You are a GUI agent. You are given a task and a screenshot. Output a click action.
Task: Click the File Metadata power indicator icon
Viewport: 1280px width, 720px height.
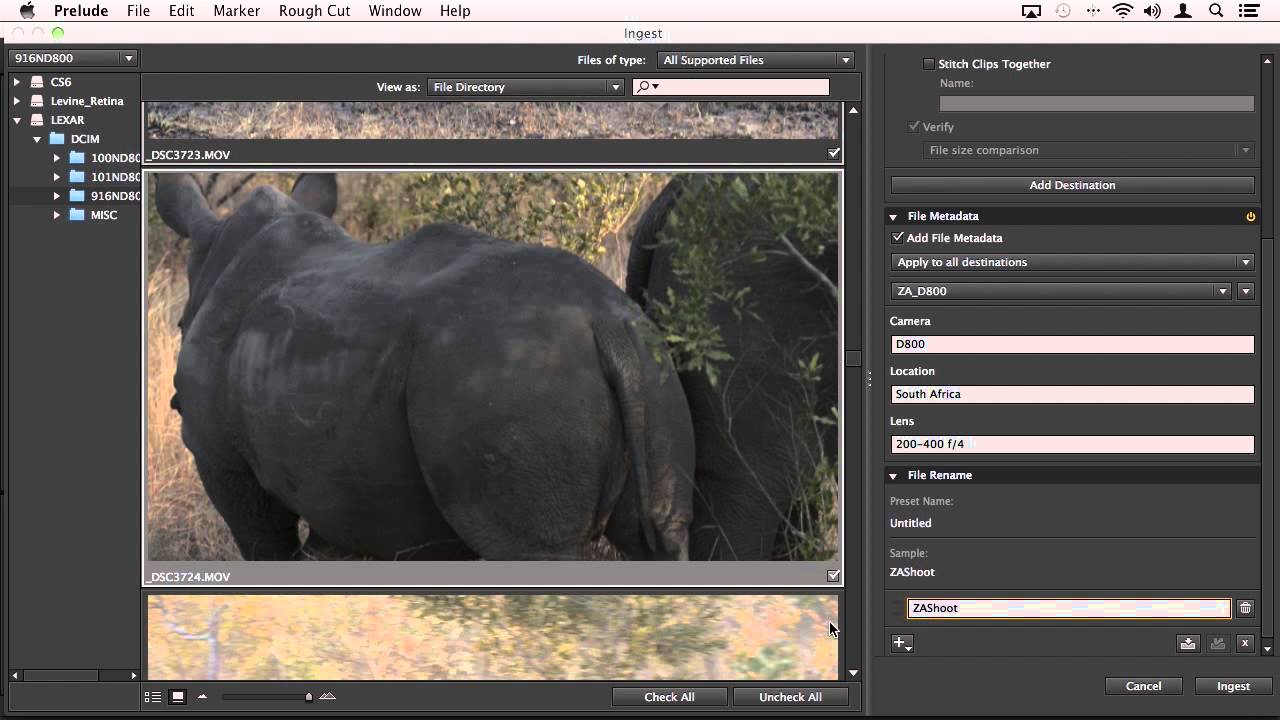pyautogui.click(x=1250, y=216)
